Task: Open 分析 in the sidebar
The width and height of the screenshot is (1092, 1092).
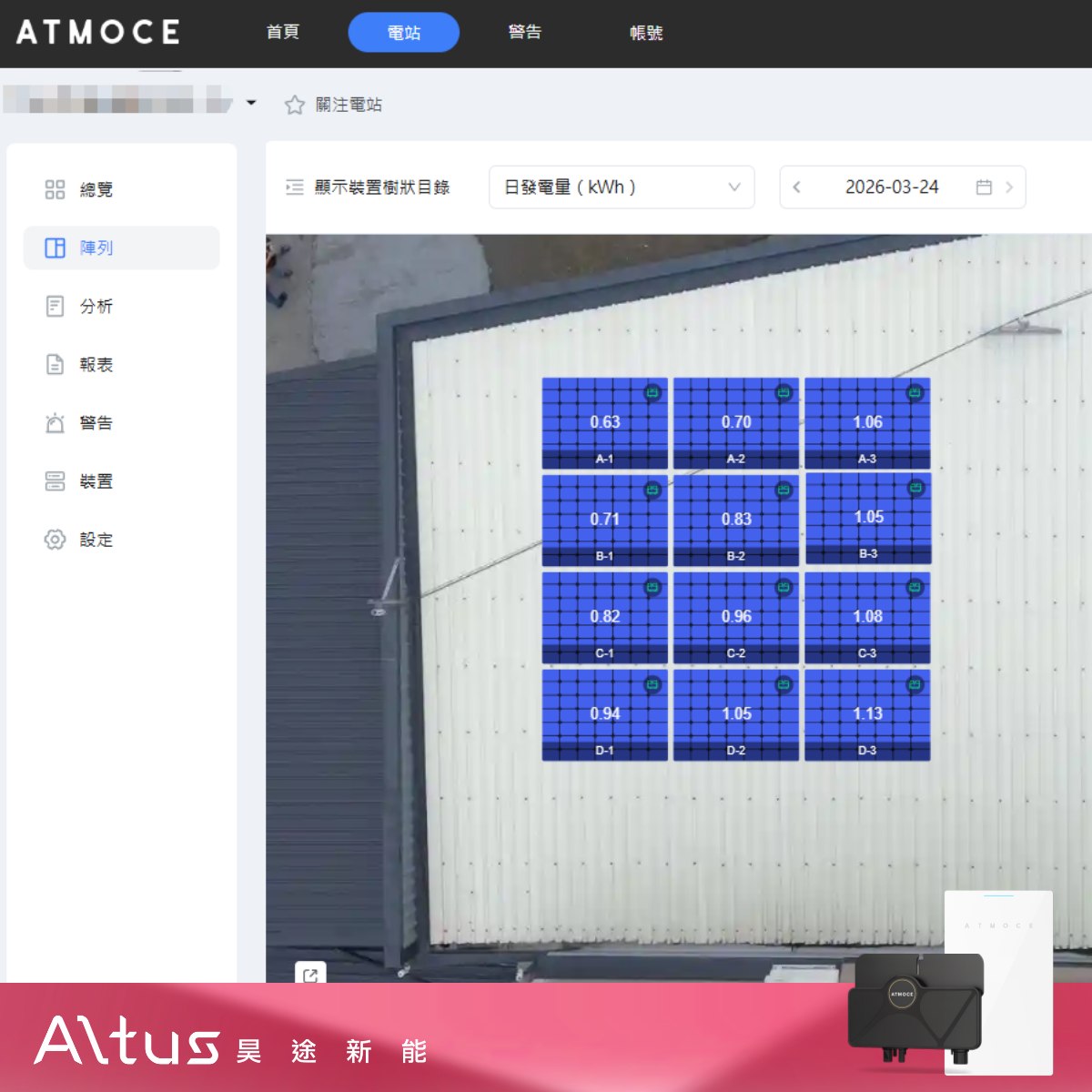Action: [96, 307]
